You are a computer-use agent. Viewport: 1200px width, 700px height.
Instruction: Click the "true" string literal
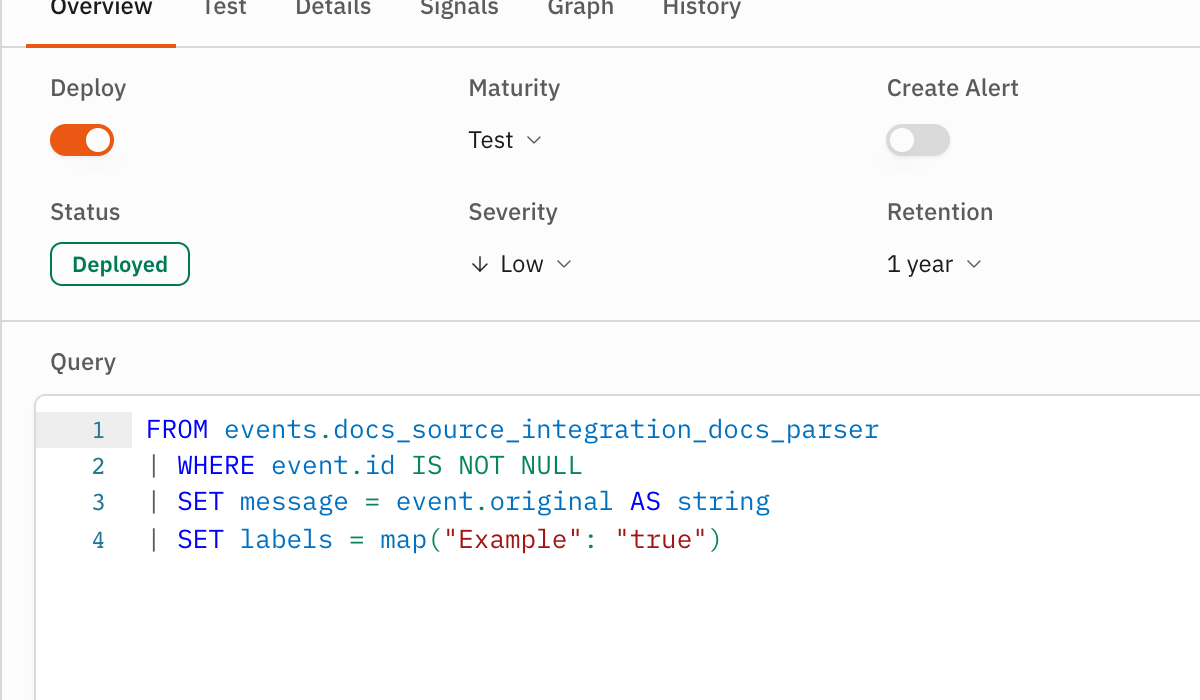tap(661, 540)
